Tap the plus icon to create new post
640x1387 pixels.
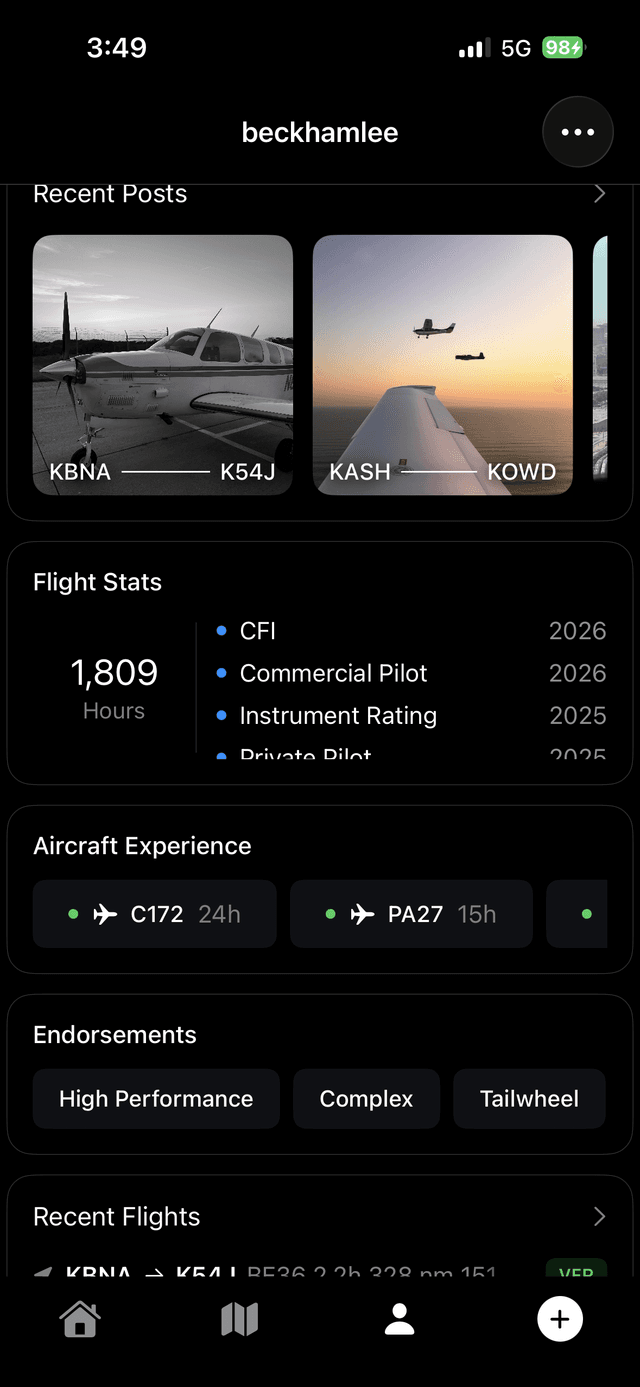560,1318
